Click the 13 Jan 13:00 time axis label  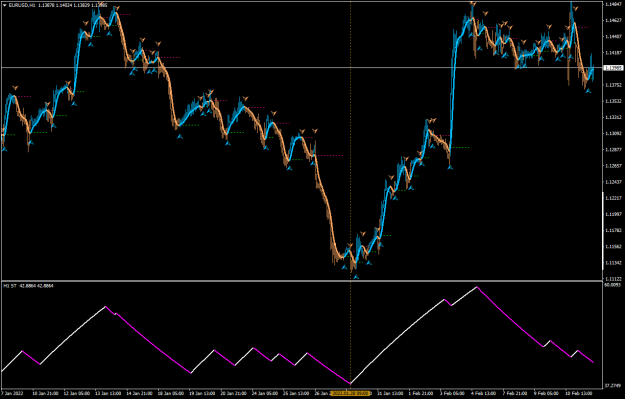(108, 393)
